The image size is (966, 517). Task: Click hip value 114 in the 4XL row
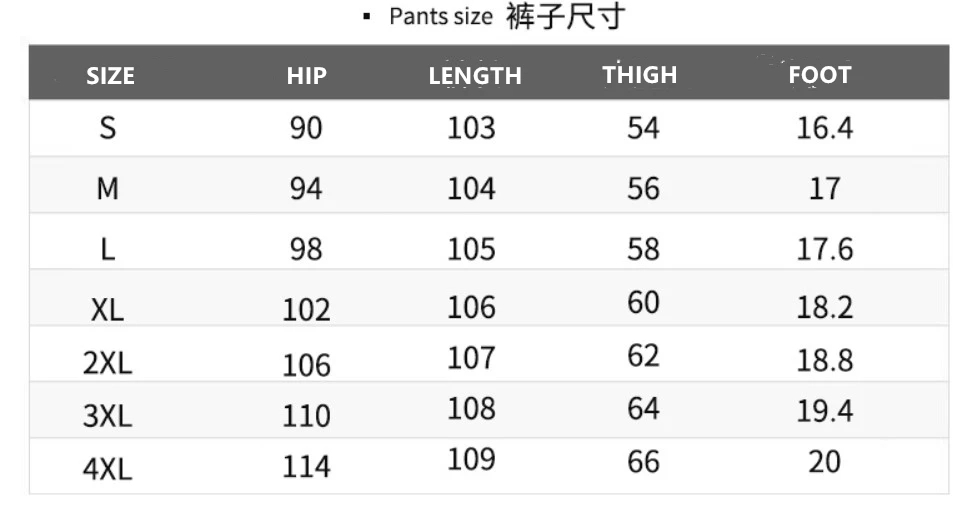click(306, 466)
